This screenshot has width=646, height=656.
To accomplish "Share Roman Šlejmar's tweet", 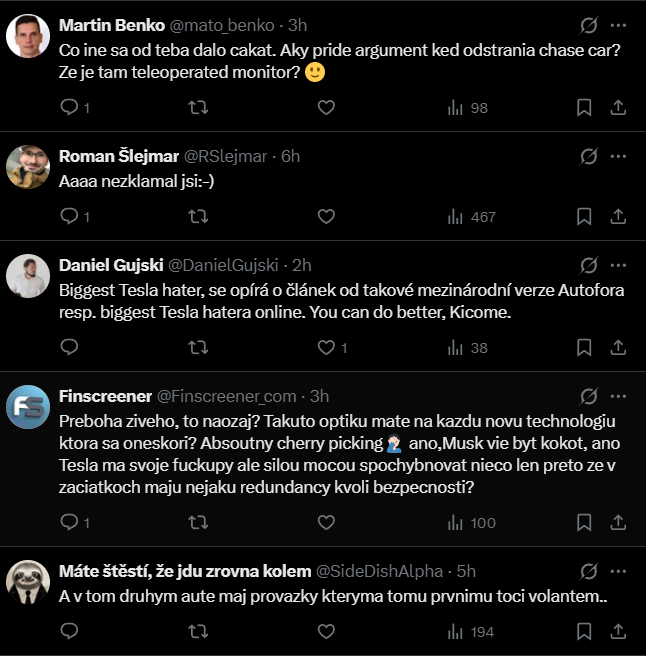I will click(618, 216).
